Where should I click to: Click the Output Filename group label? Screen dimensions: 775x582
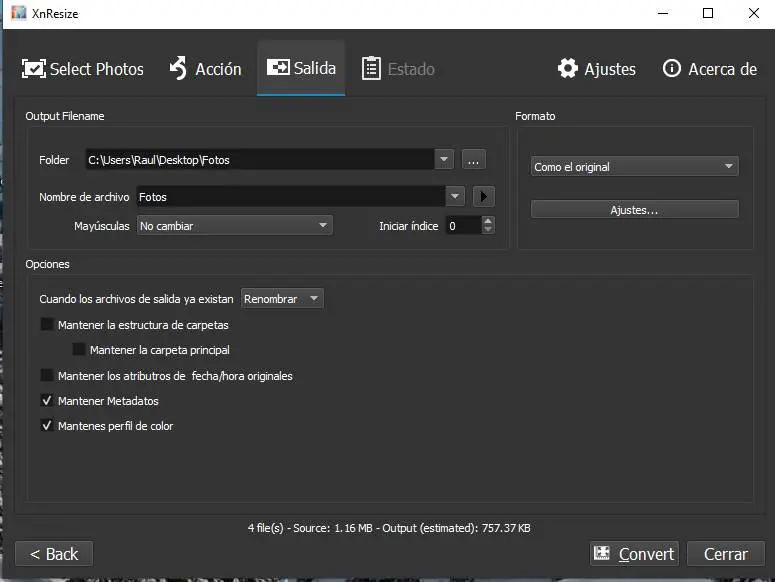[65, 116]
